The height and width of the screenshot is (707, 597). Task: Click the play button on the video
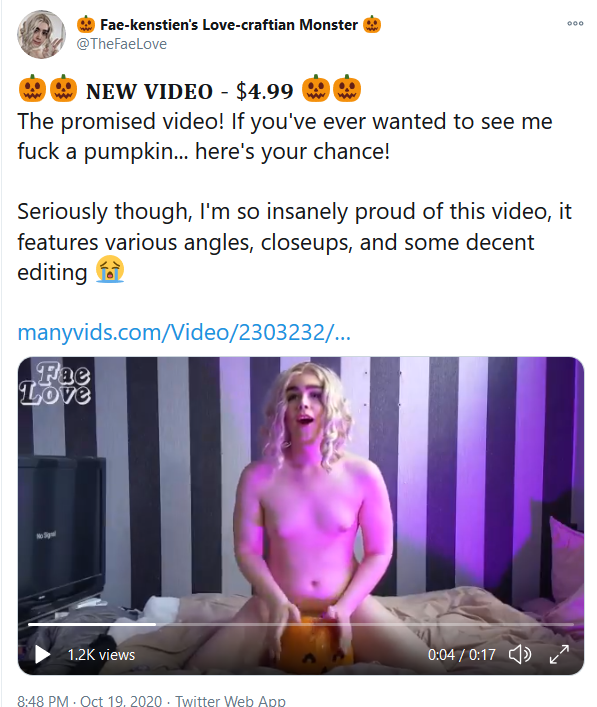[42, 654]
